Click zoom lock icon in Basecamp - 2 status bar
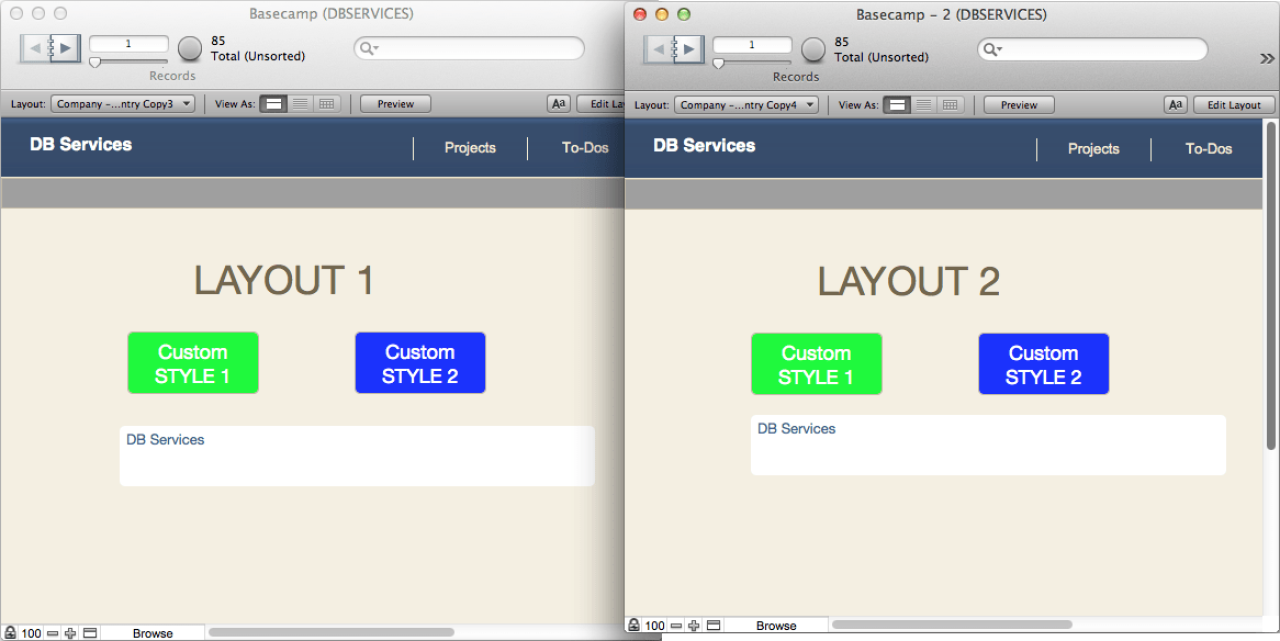Screen dimensions: 1280x641 click(x=633, y=625)
